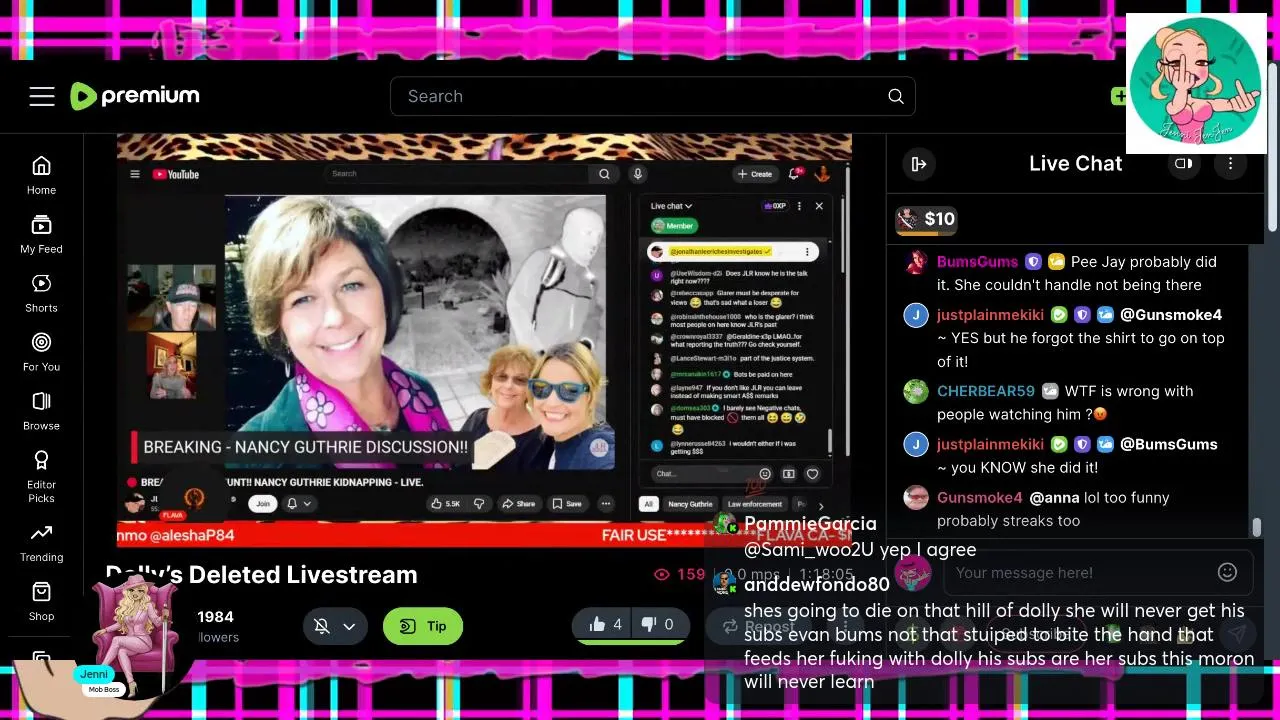Click the YouTube search box in video

click(458, 174)
